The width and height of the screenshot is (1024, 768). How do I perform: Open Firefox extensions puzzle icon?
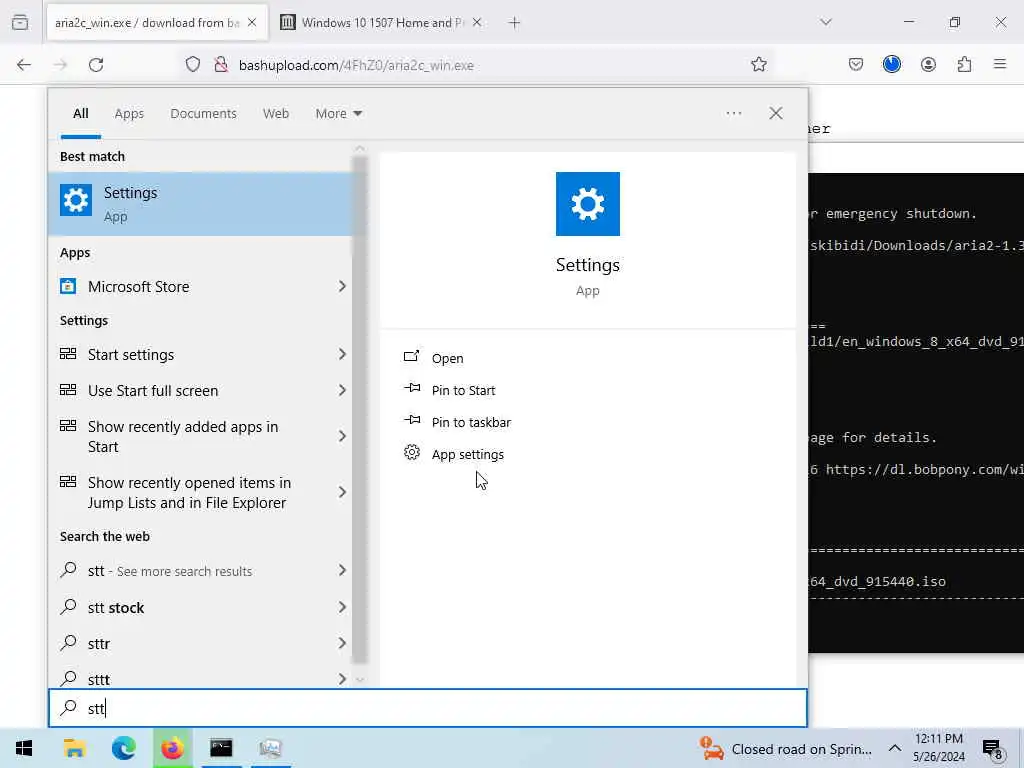(965, 65)
